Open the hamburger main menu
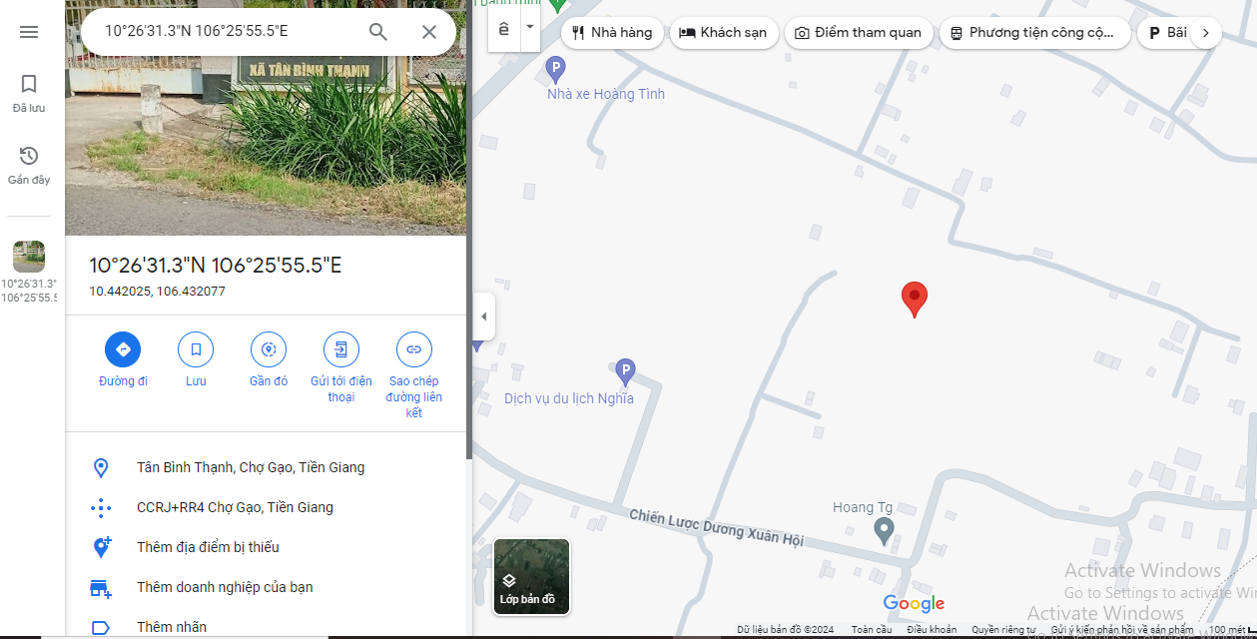This screenshot has height=639, width=1257. pos(29,32)
